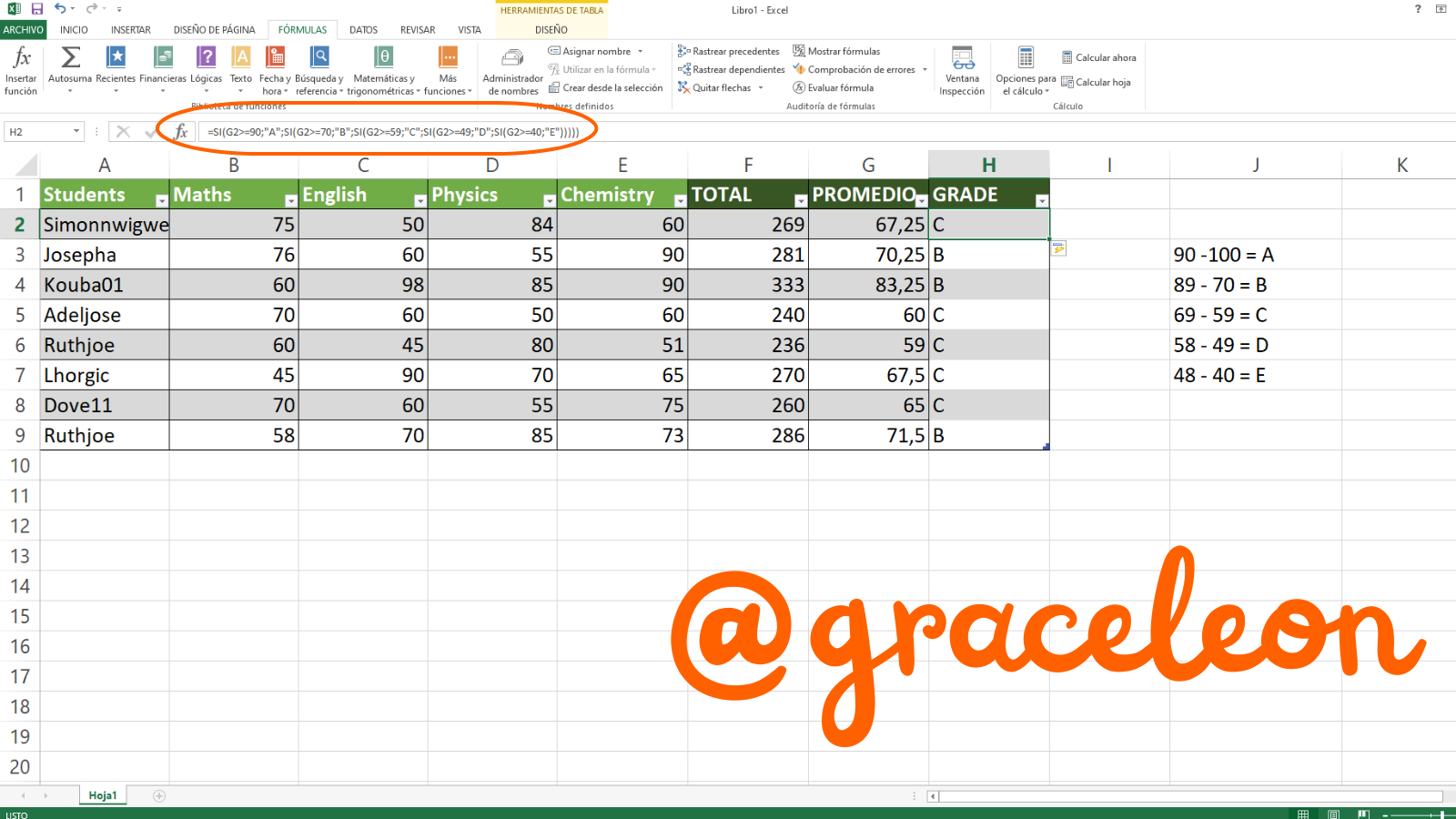Viewport: 1456px width, 819px height.
Task: Click the Mostrar fórmulas option
Action: click(x=836, y=51)
